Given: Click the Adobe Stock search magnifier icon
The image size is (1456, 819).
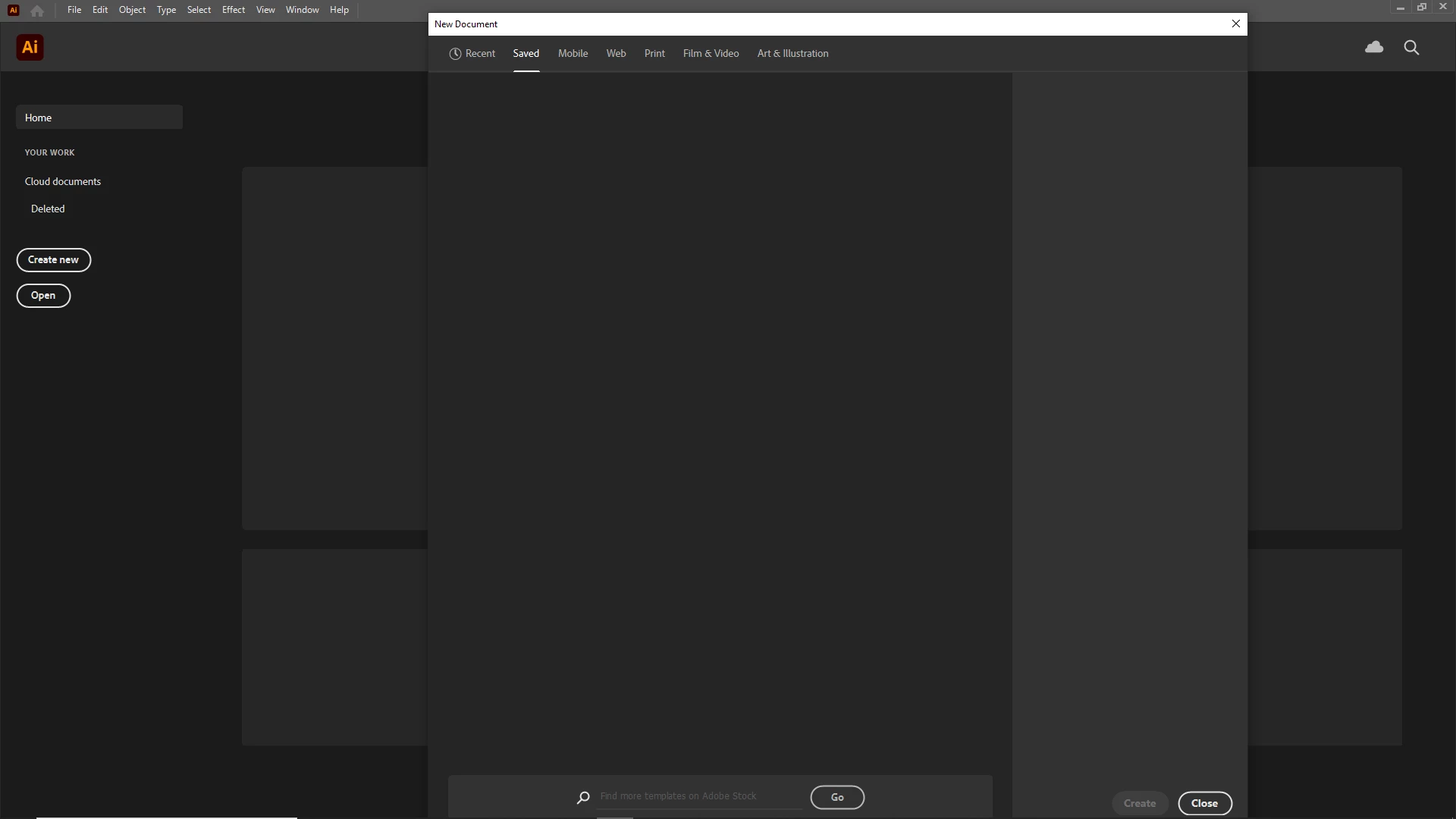Looking at the screenshot, I should point(583,797).
